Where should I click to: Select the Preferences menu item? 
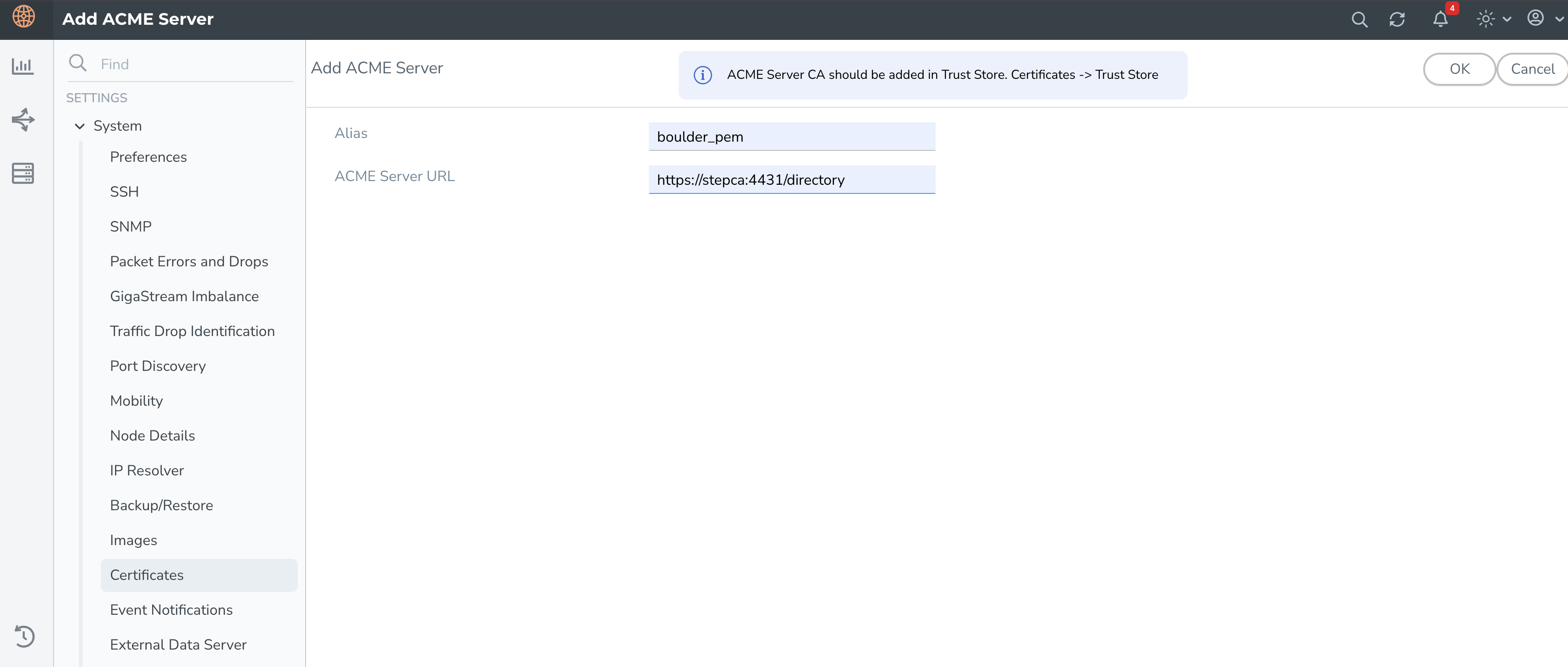148,157
